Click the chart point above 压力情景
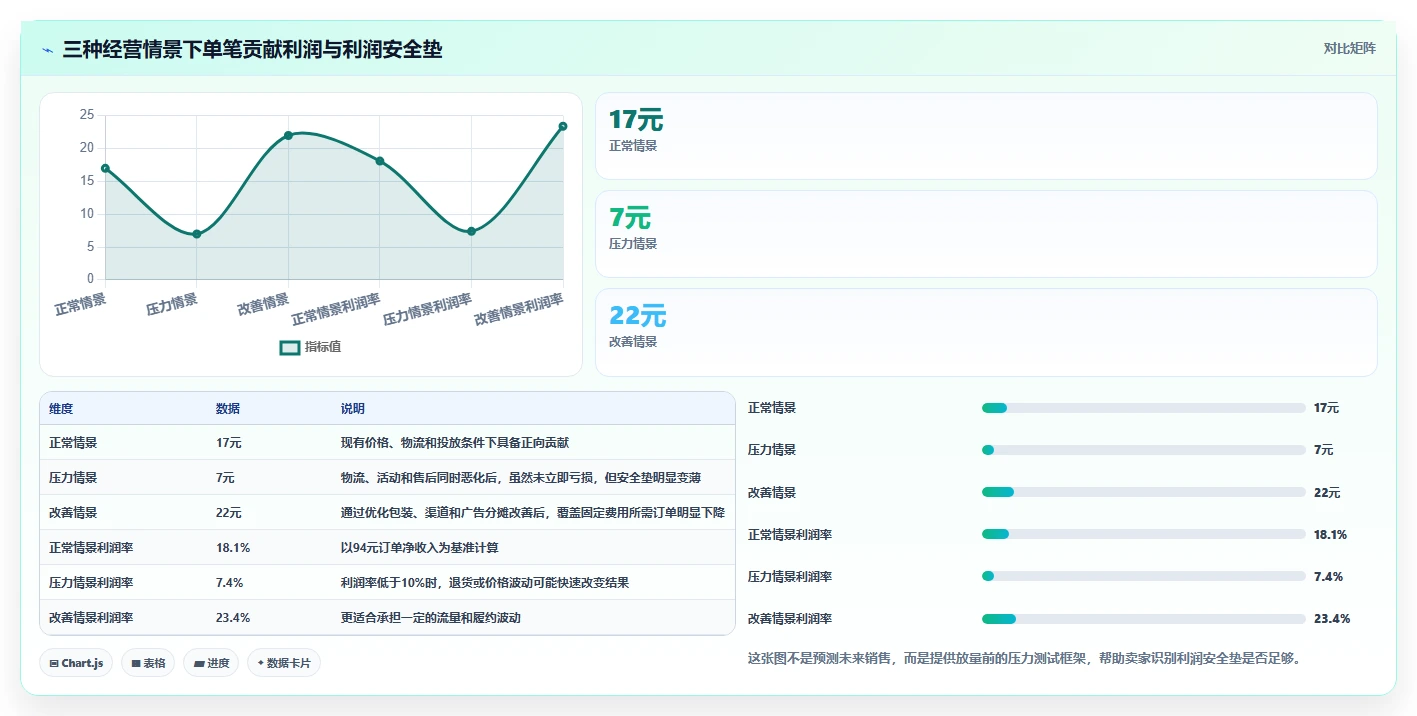Image resolution: width=1417 pixels, height=716 pixels. click(197, 234)
